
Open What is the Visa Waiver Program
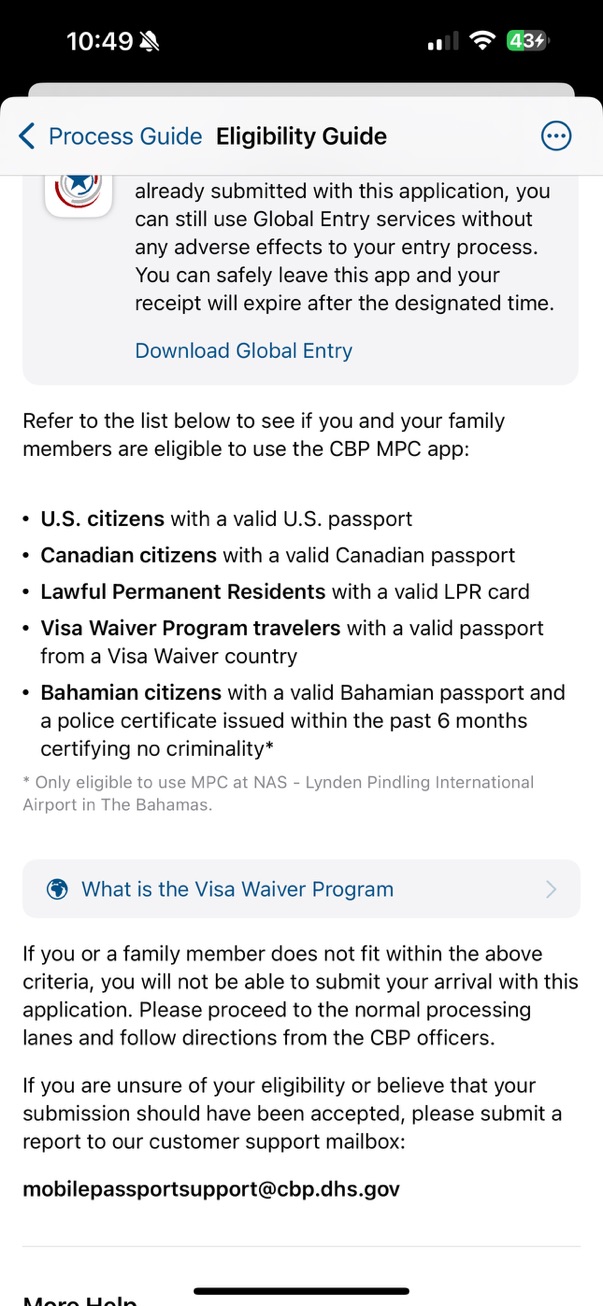(x=237, y=889)
